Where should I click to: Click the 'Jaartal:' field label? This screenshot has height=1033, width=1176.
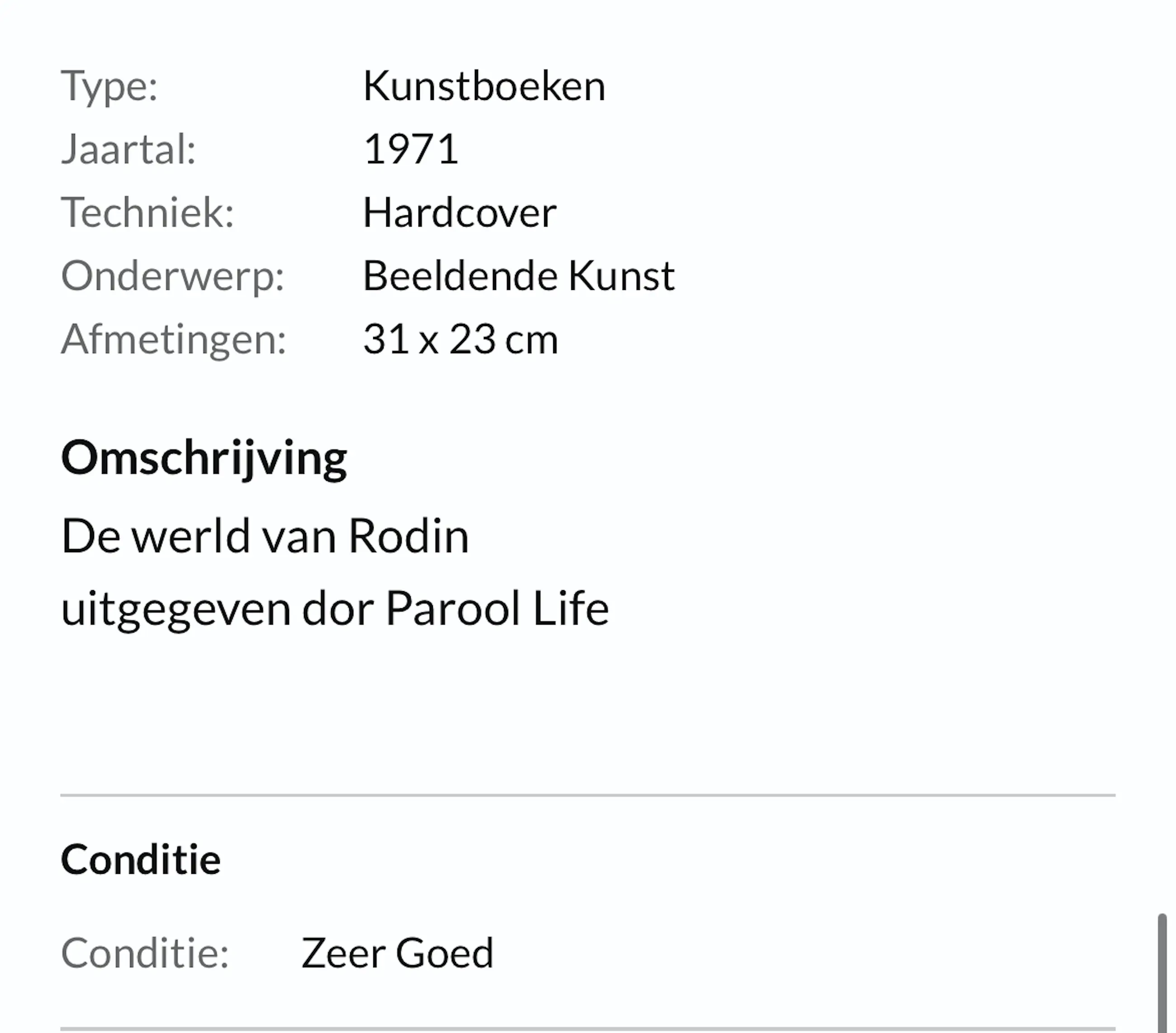pos(128,150)
